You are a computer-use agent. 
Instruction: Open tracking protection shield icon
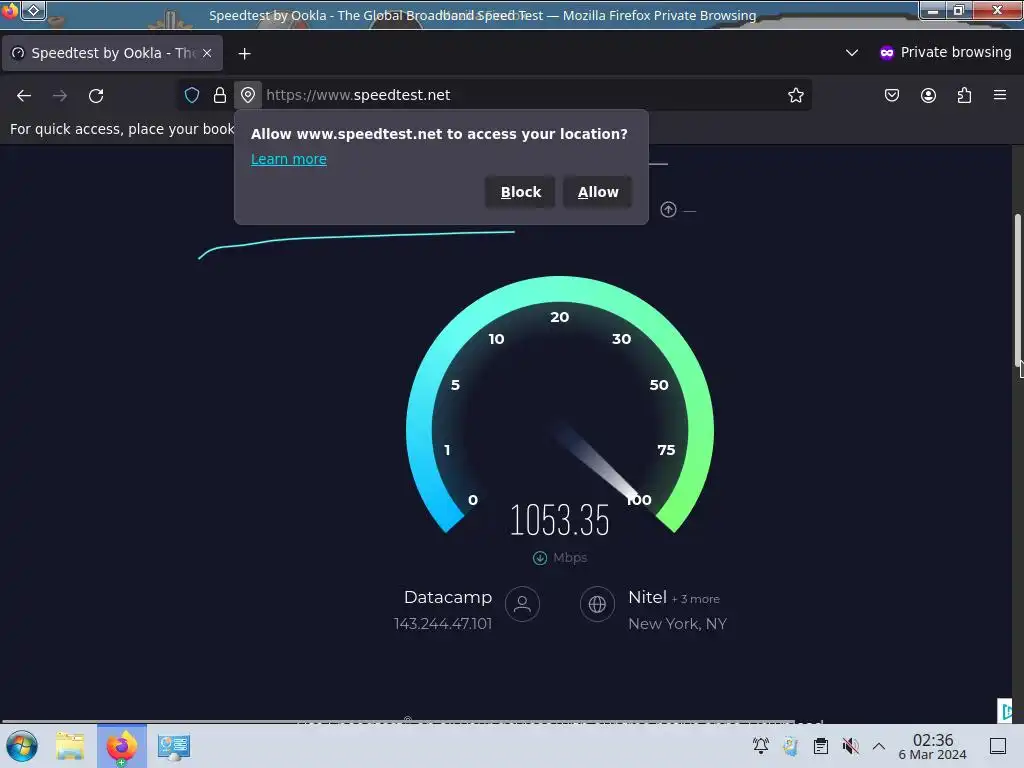[x=191, y=95]
